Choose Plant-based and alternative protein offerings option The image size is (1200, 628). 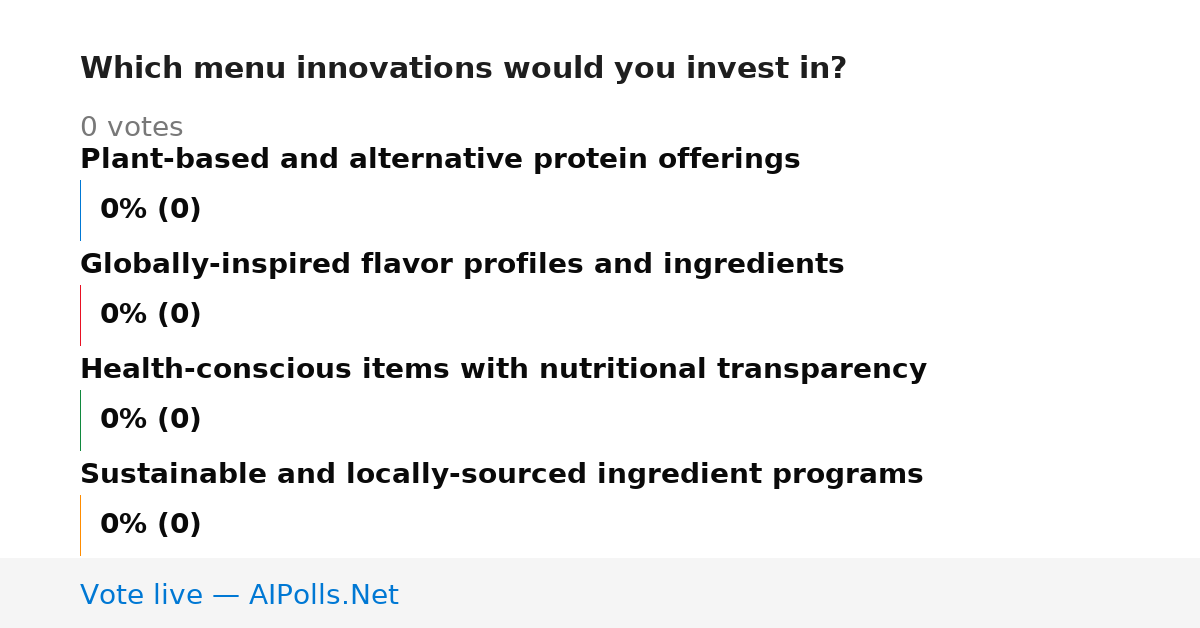tap(440, 160)
